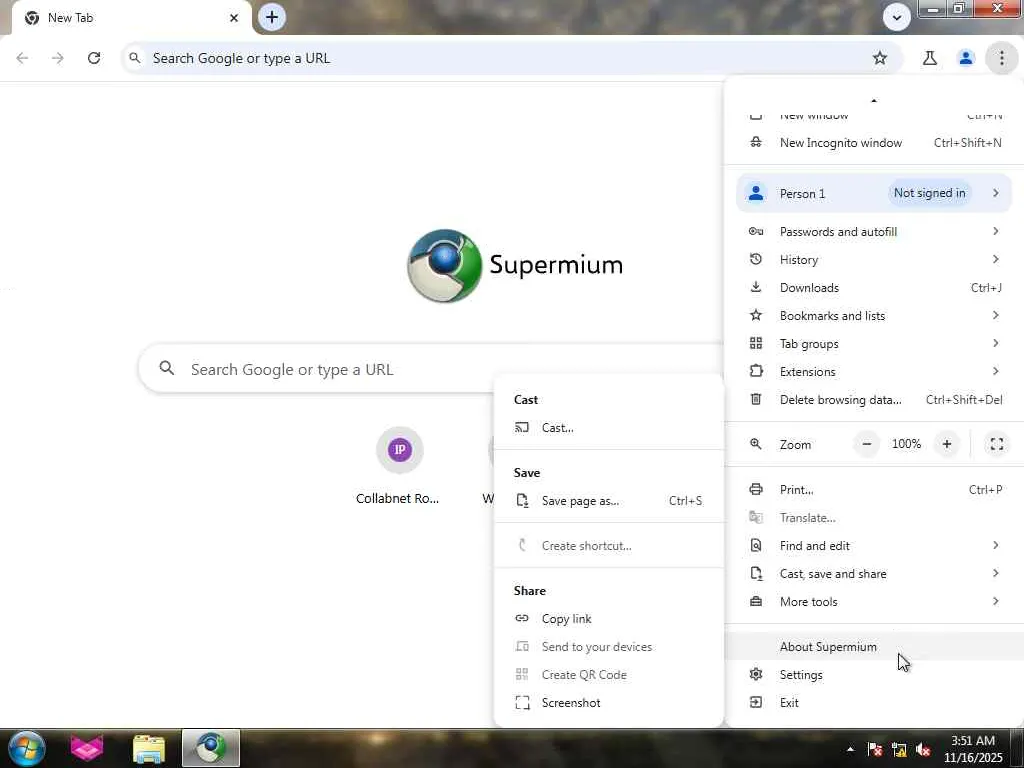The image size is (1024, 768).
Task: Expand the More tools submenu
Action: [874, 601]
